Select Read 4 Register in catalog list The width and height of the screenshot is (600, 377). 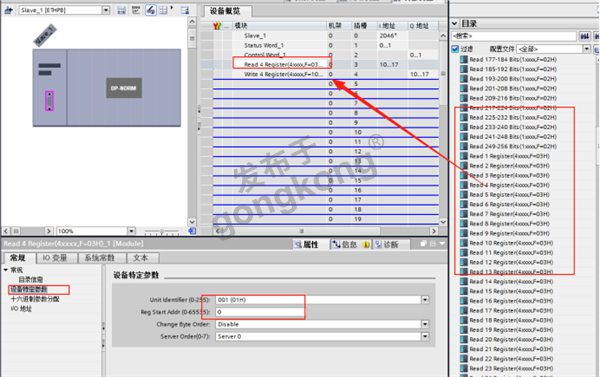click(x=509, y=185)
